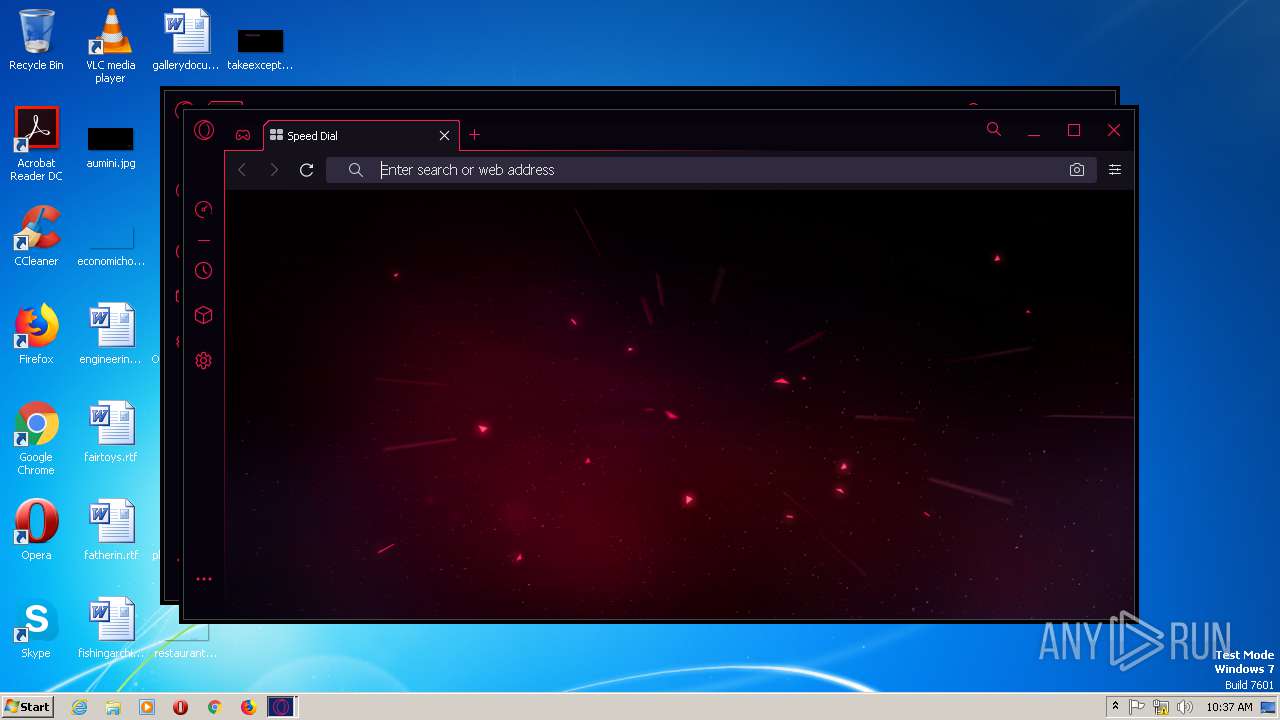Select the Skype desktop shortcut

click(x=36, y=628)
